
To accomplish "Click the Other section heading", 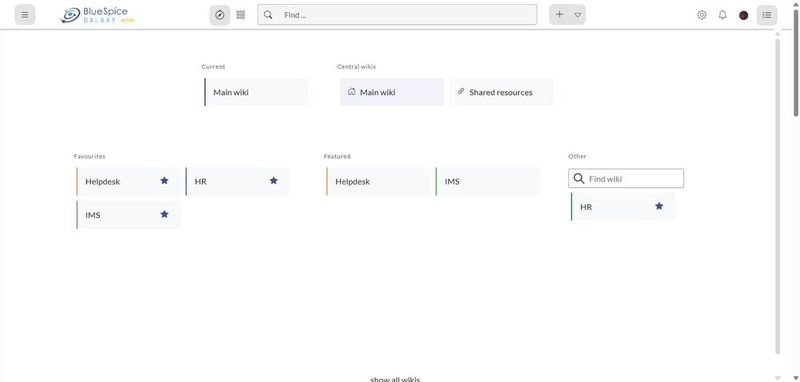I will pyautogui.click(x=578, y=157).
